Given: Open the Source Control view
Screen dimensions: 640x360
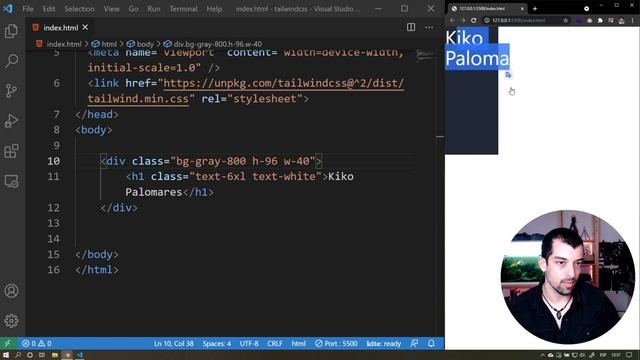Looking at the screenshot, I should [x=11, y=91].
